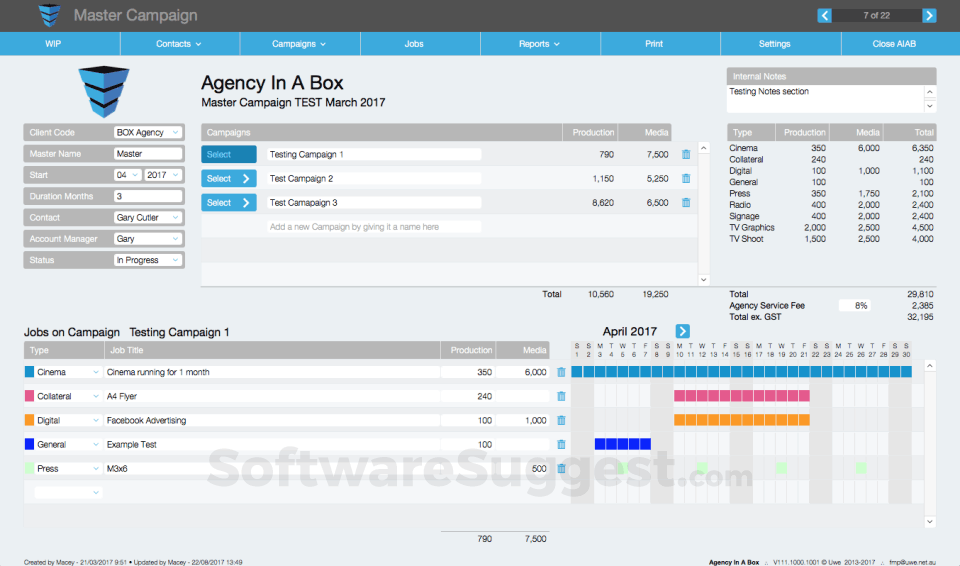Click the Press light green swatch
960x566 pixels.
29,469
